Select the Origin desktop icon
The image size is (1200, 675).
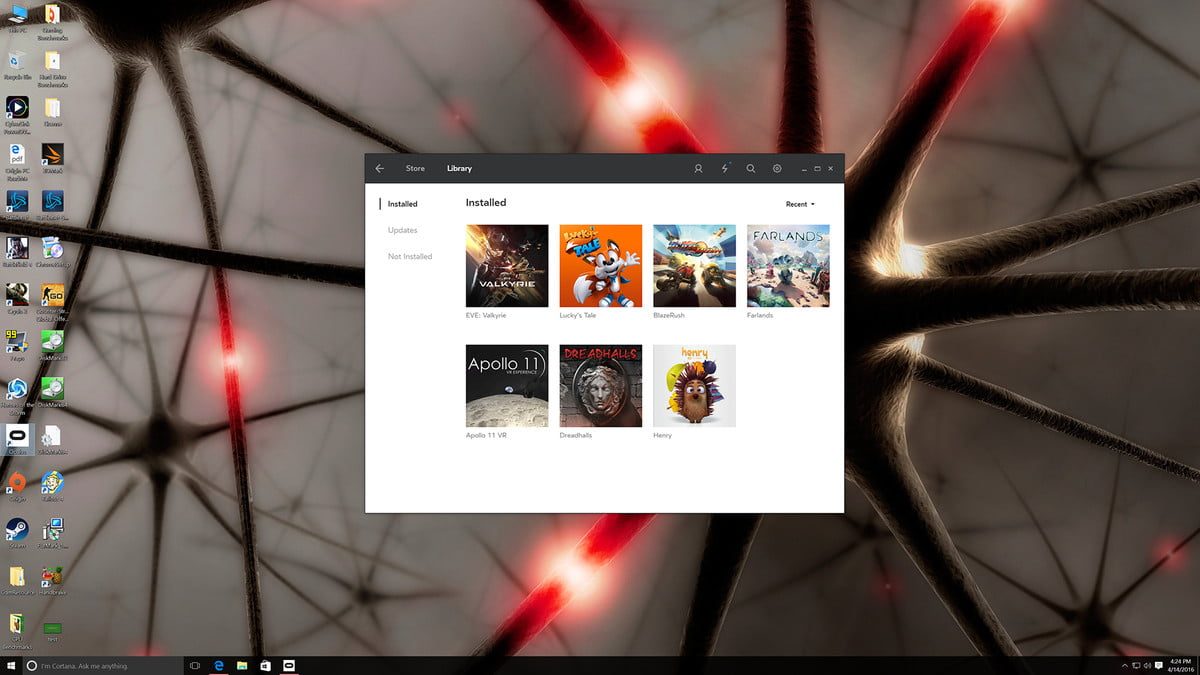pos(17,487)
